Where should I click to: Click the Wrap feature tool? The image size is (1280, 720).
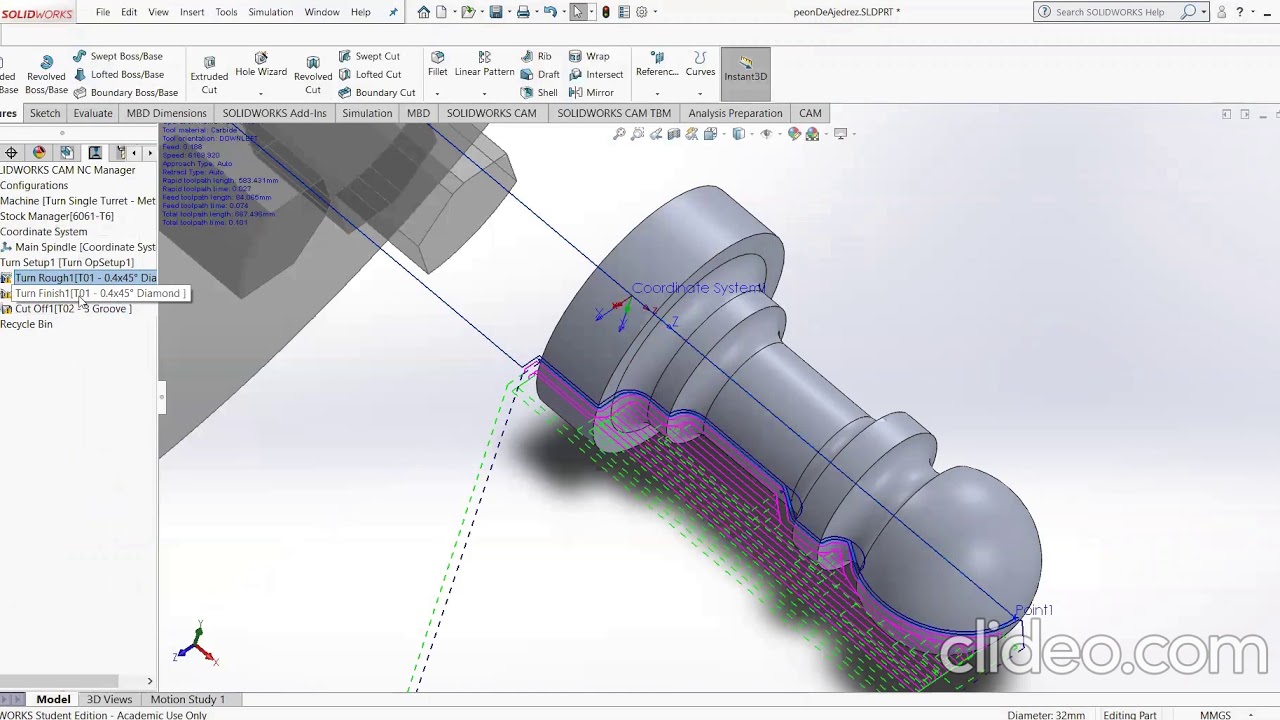click(x=589, y=56)
